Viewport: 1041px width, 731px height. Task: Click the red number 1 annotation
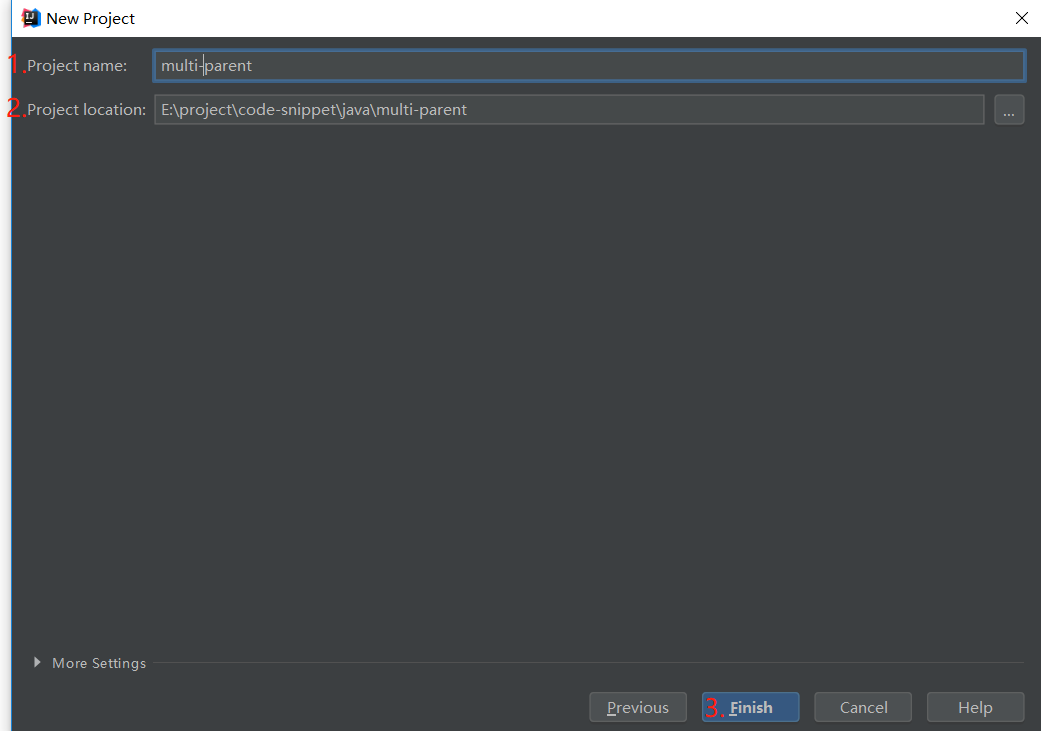coord(16,66)
